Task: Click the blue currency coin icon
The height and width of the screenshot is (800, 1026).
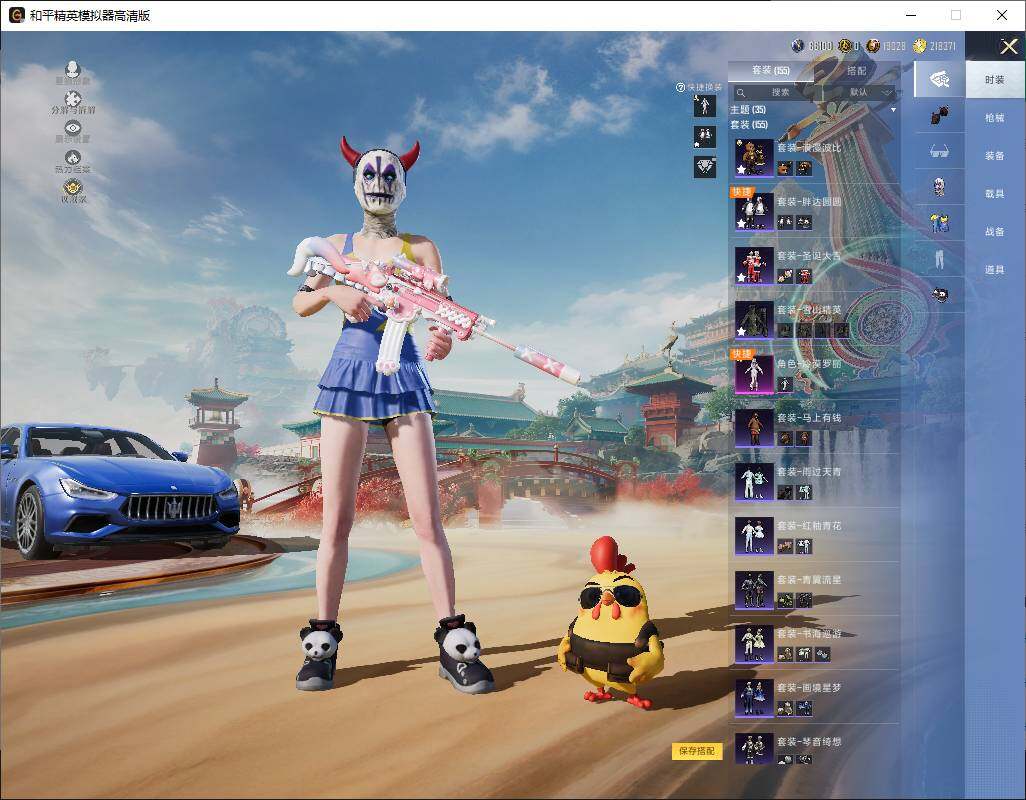Action: 798,45
